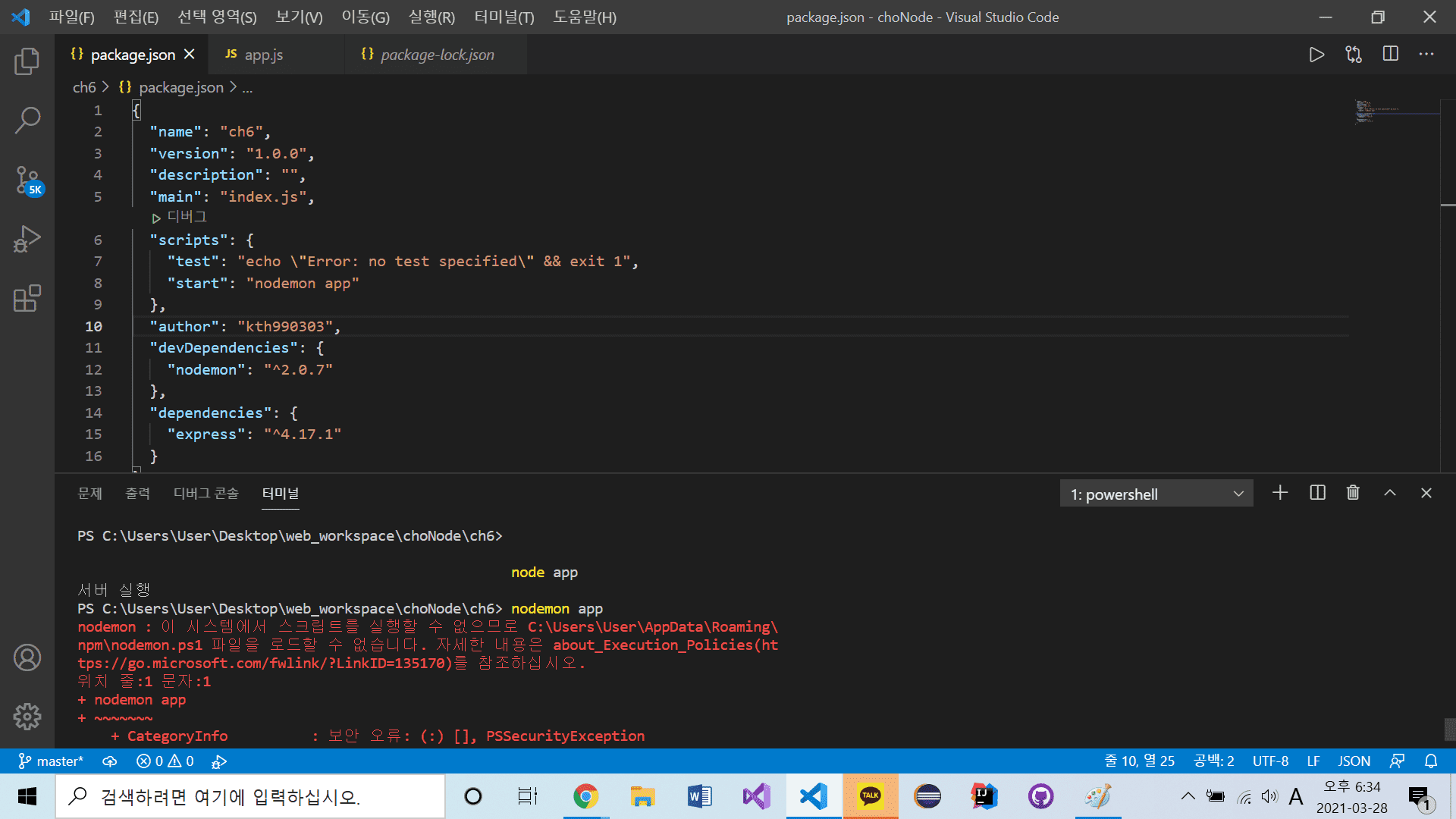The image size is (1456, 819).
Task: Click the publish to cloud status icon
Action: [x=110, y=761]
